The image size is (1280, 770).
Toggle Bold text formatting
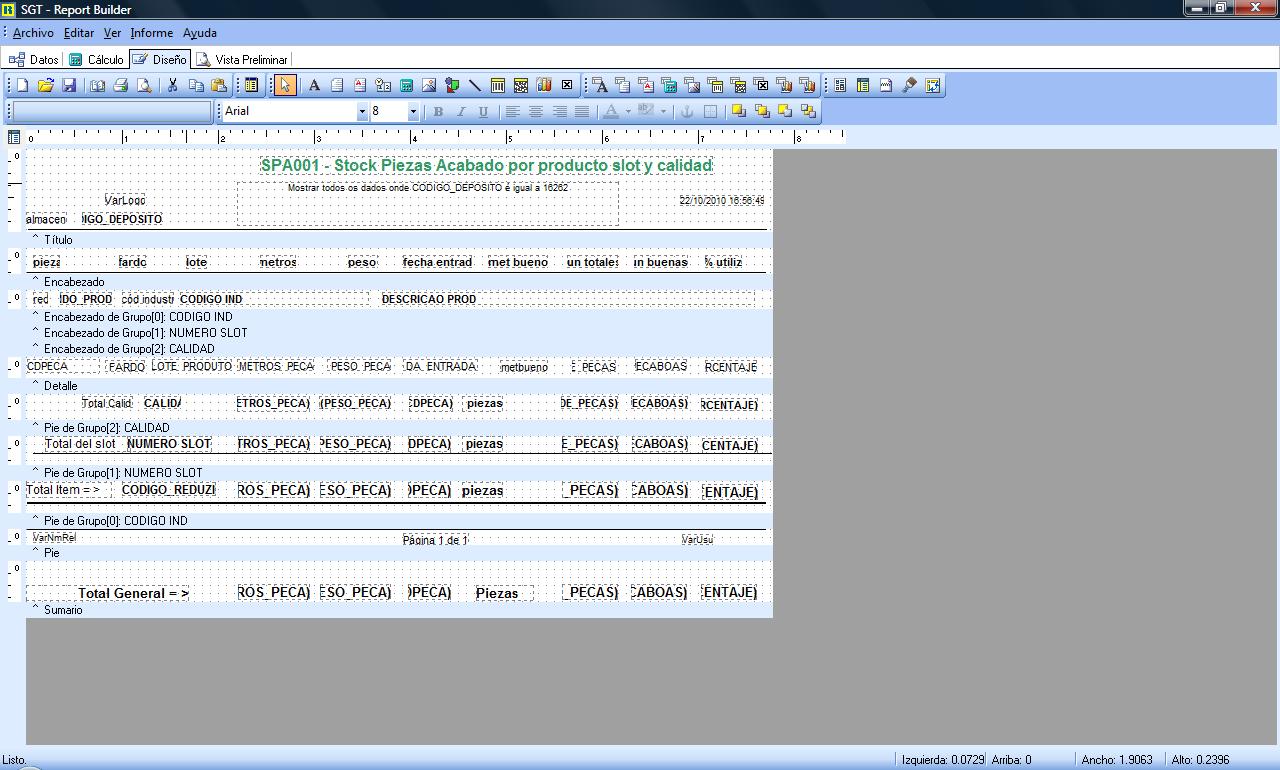(438, 112)
